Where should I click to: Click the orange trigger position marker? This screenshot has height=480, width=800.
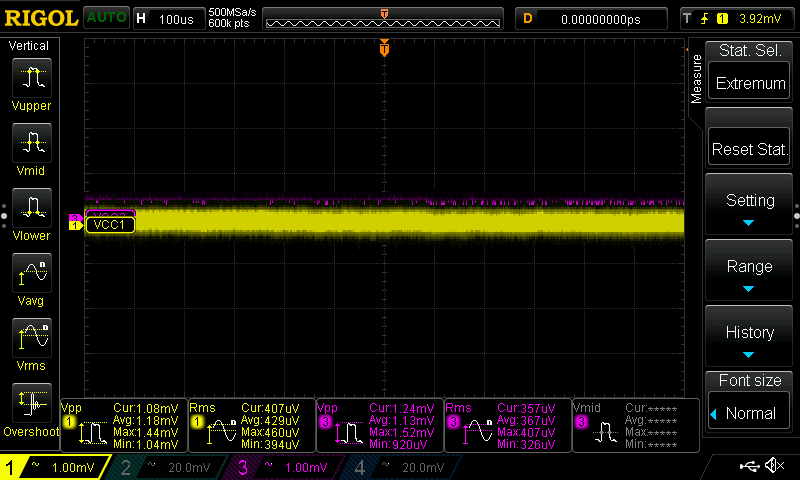384,48
